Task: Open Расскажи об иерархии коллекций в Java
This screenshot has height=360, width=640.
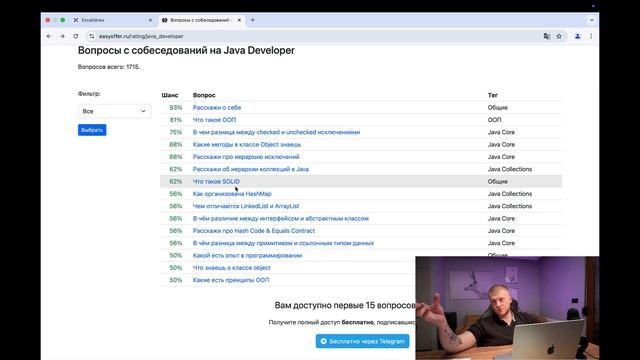Action: pos(251,169)
